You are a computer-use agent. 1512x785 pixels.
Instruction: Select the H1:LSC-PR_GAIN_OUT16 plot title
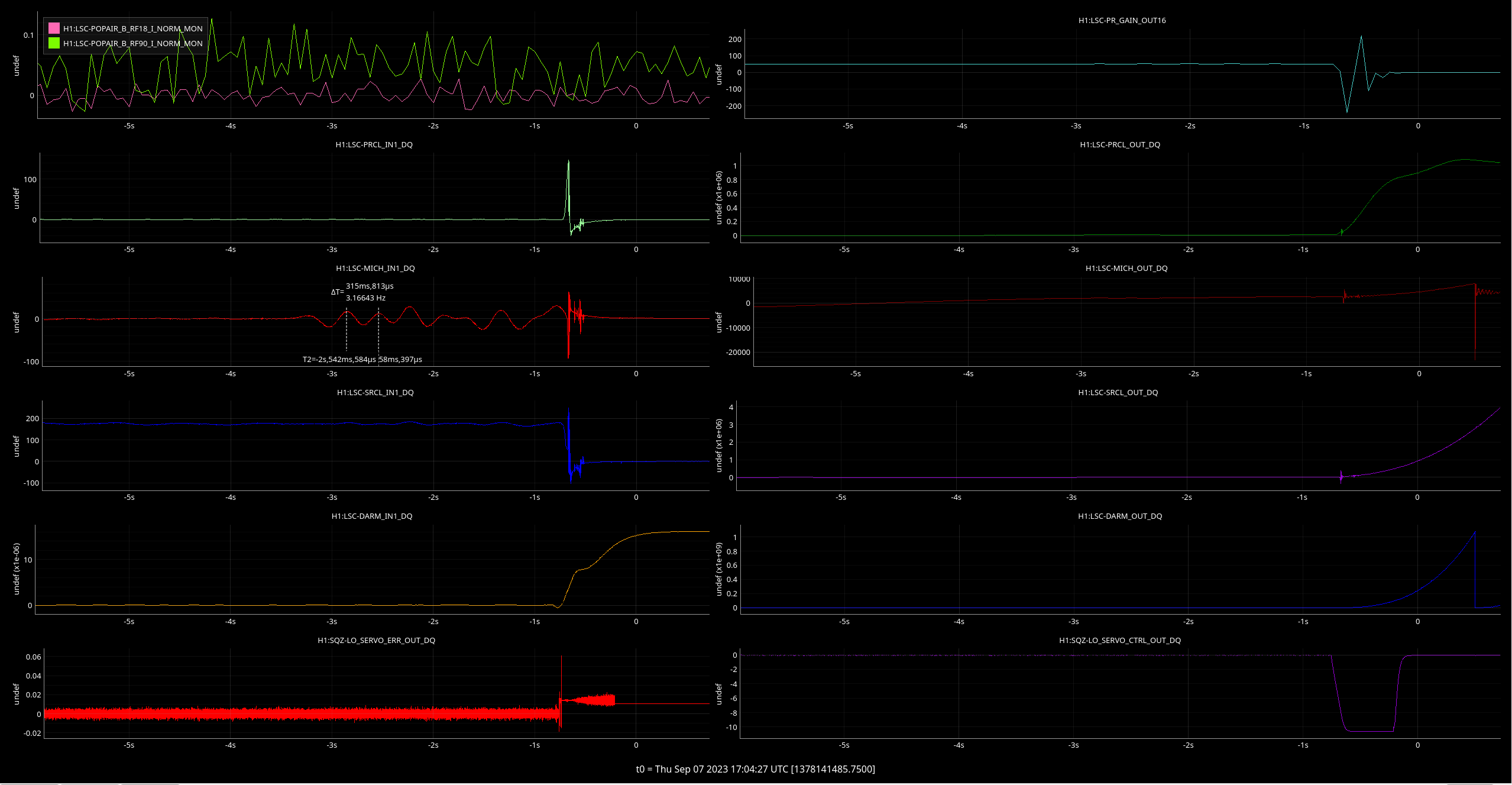click(1122, 20)
